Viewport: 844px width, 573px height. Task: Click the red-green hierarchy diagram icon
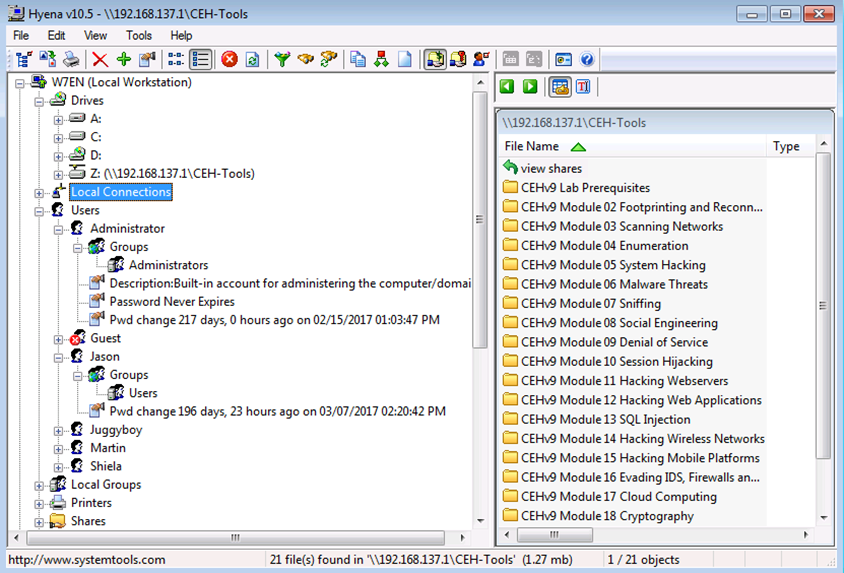[x=381, y=59]
